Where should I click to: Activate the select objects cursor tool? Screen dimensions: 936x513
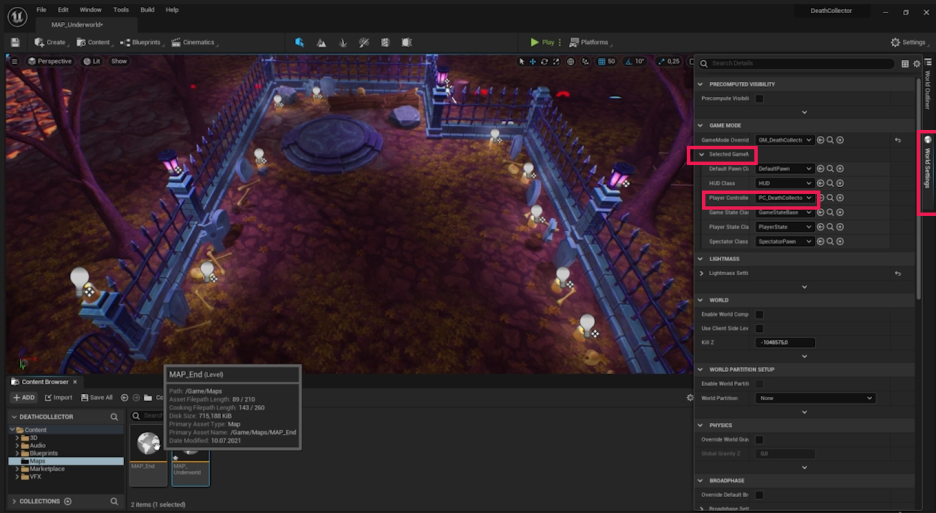click(x=522, y=62)
